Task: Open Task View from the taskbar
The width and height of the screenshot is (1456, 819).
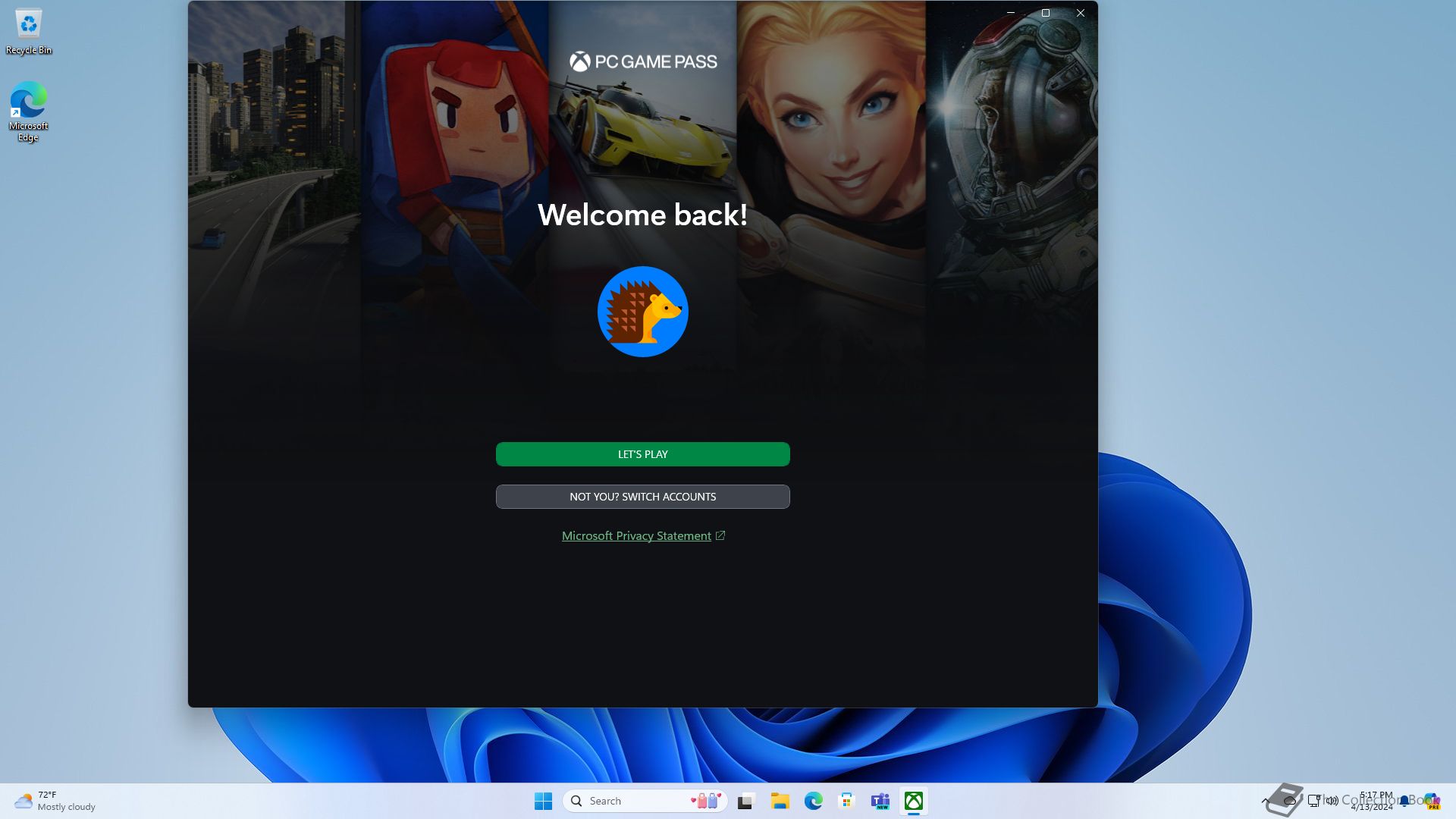Action: (746, 801)
